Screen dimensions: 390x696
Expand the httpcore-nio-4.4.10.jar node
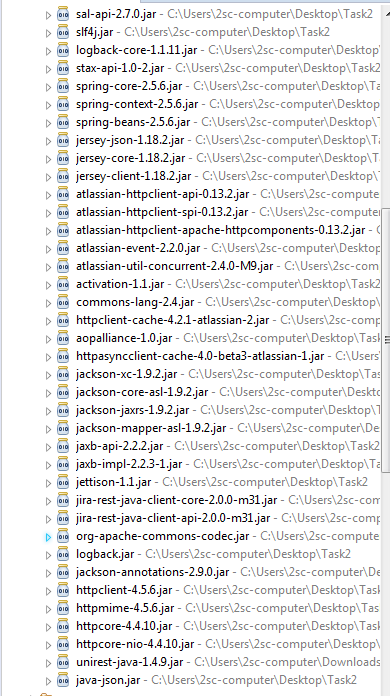point(48,645)
